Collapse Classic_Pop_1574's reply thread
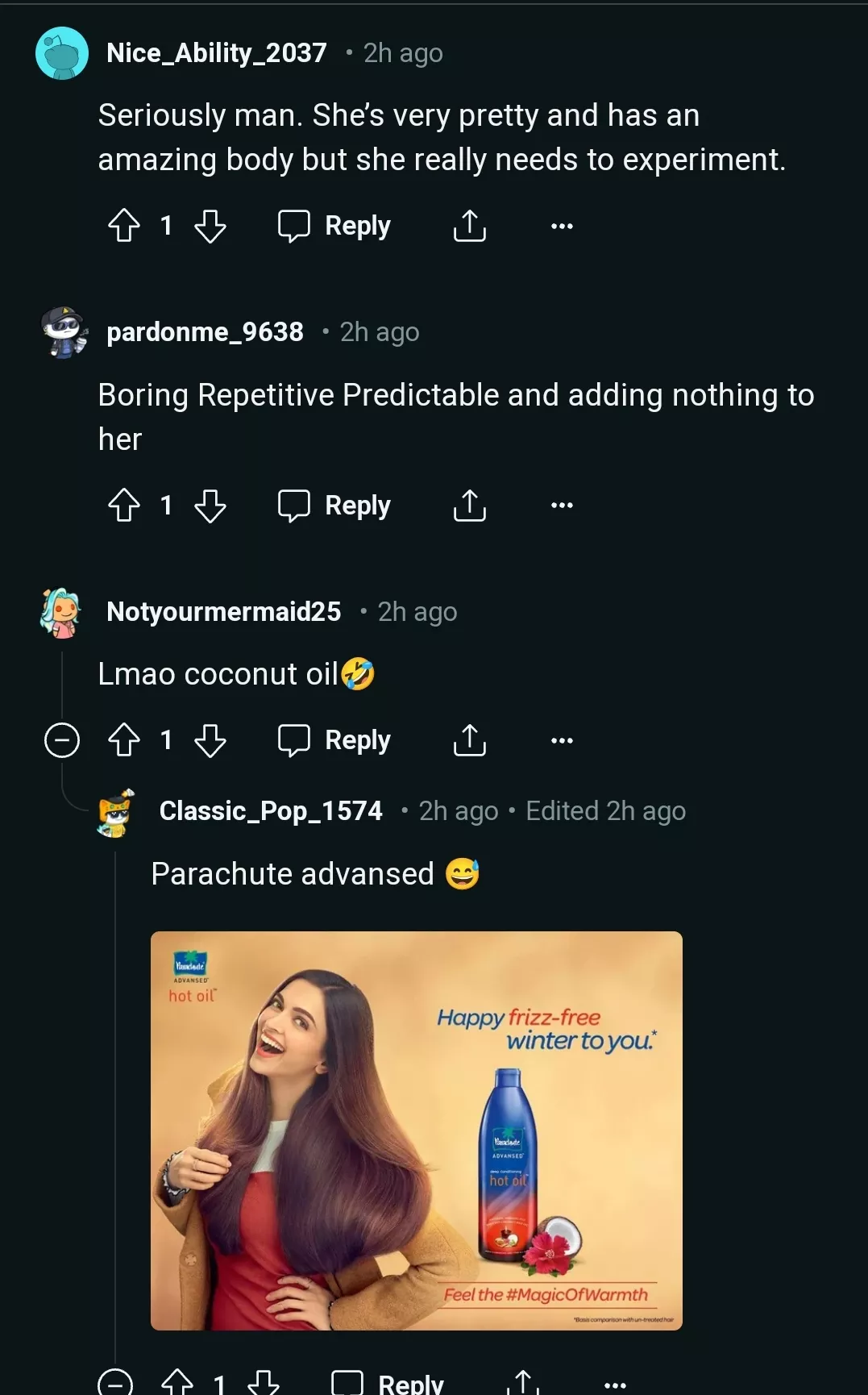 [115, 1382]
